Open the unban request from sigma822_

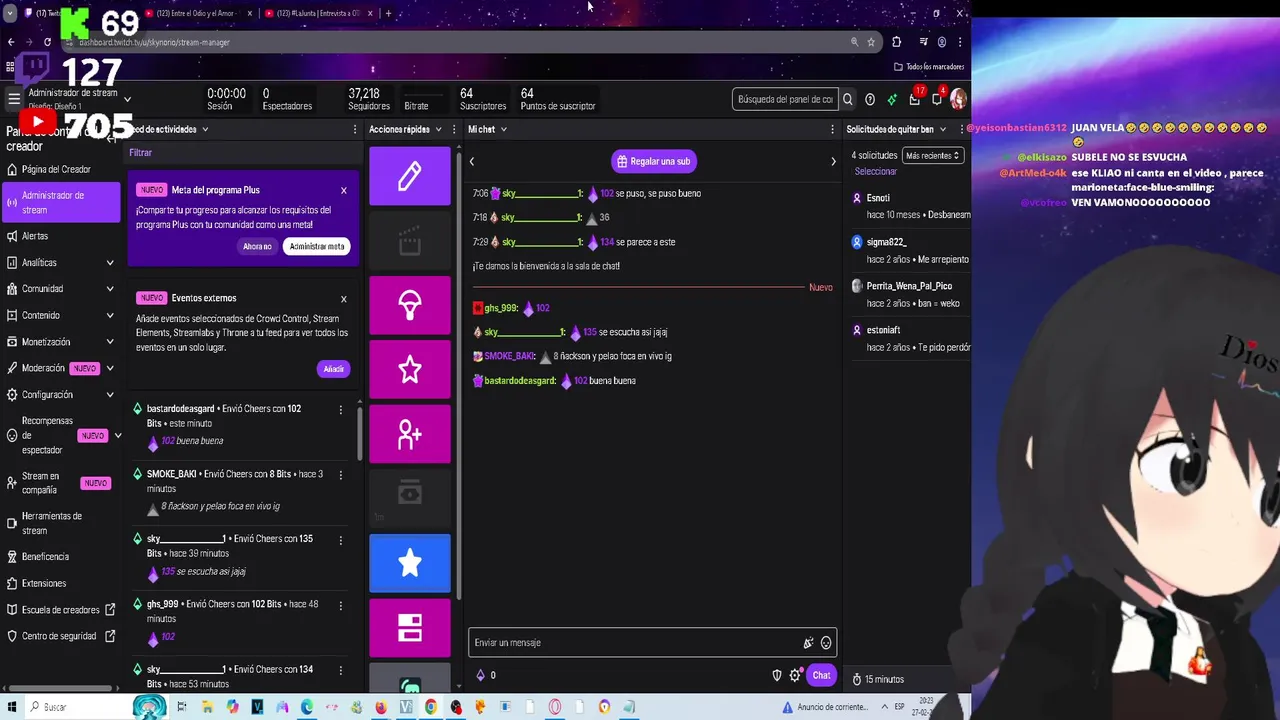[910, 250]
